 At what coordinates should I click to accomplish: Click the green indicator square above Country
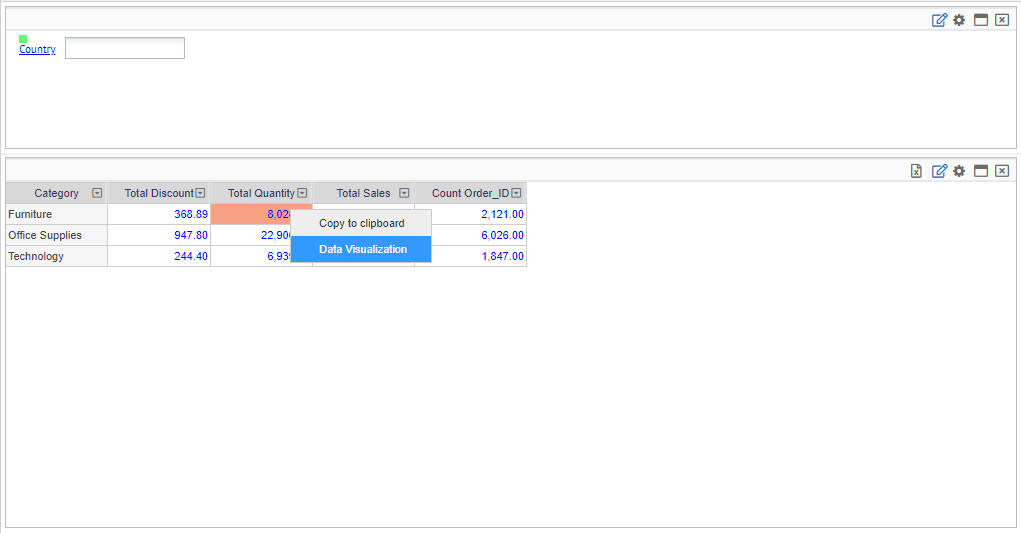pyautogui.click(x=23, y=39)
